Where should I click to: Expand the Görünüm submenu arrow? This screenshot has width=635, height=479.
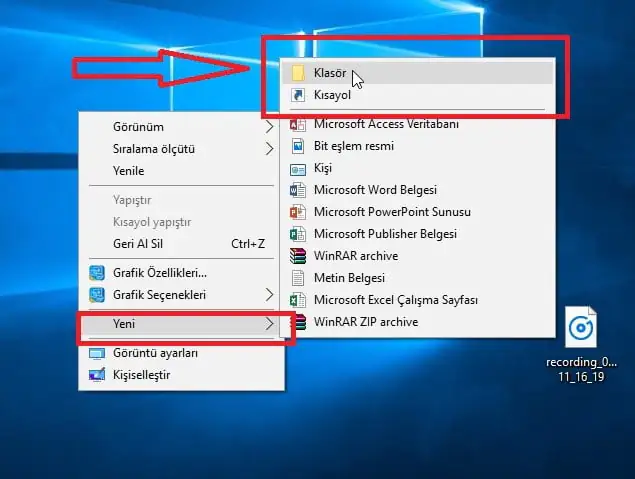[269, 127]
